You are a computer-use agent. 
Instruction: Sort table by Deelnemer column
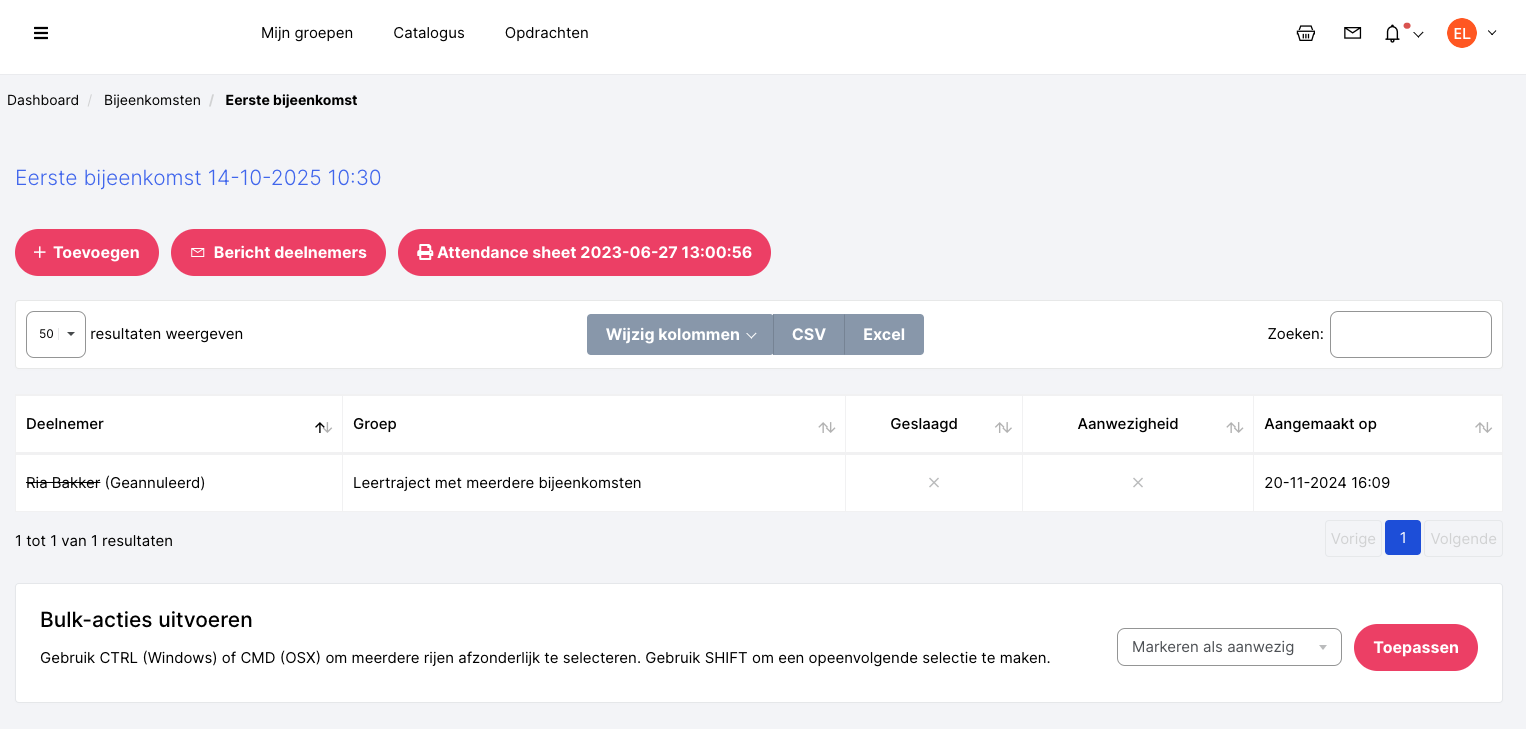point(178,424)
